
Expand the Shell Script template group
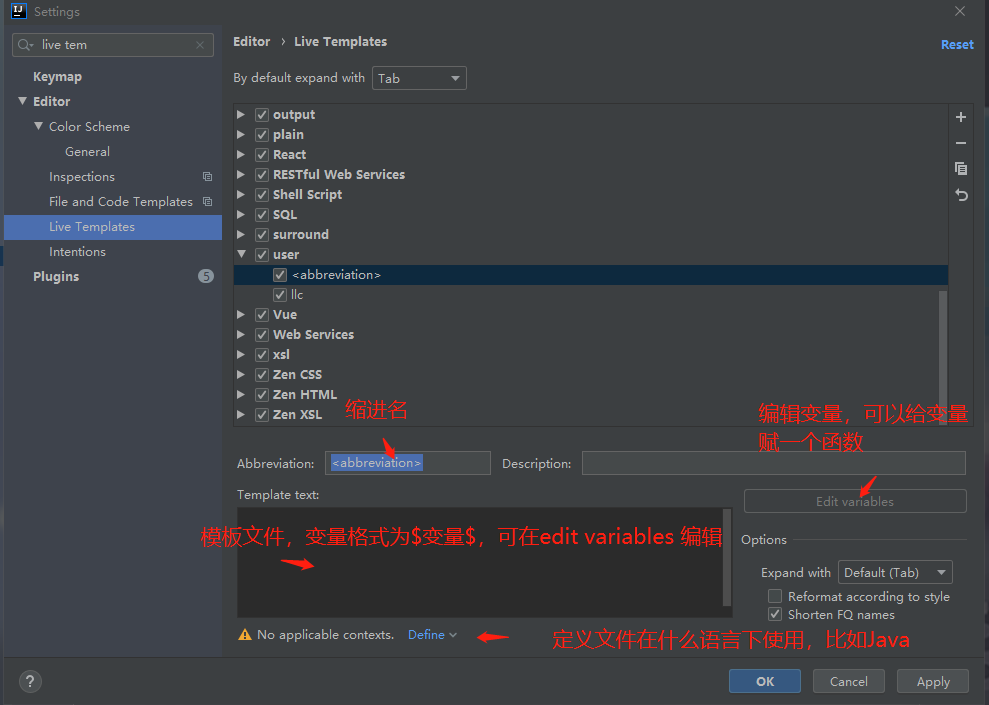click(241, 194)
